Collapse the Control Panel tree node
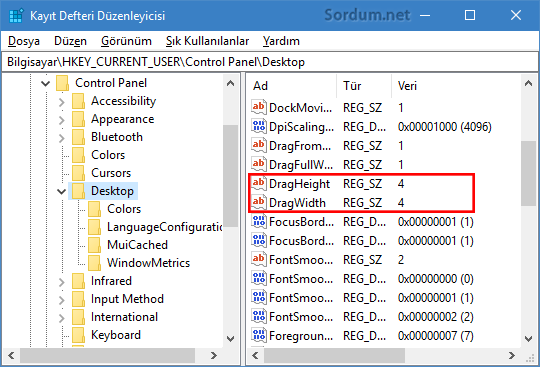Image resolution: width=540 pixels, height=367 pixels. click(x=45, y=83)
